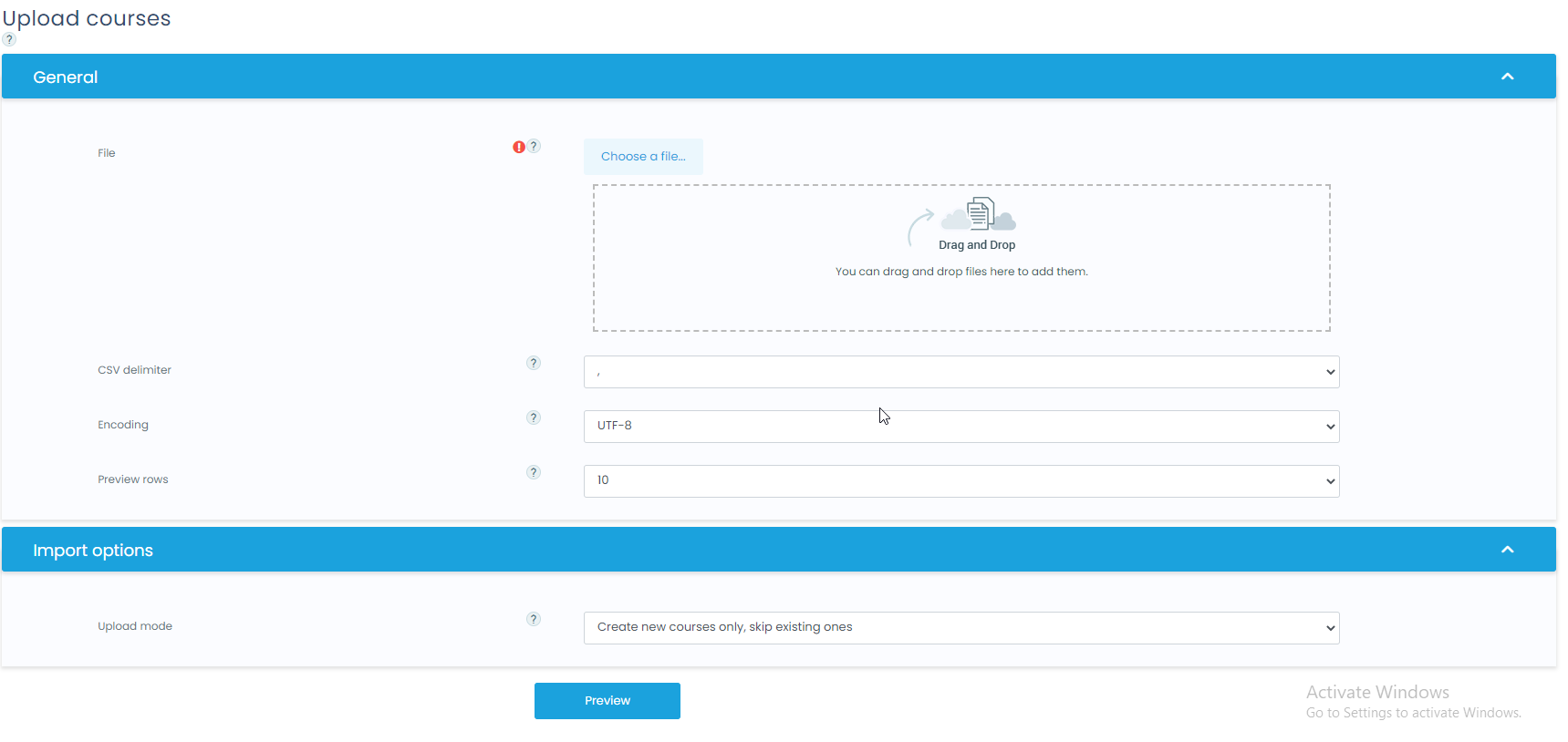The image size is (1568, 742).
Task: Open Preview rows help icon
Action: (x=534, y=472)
